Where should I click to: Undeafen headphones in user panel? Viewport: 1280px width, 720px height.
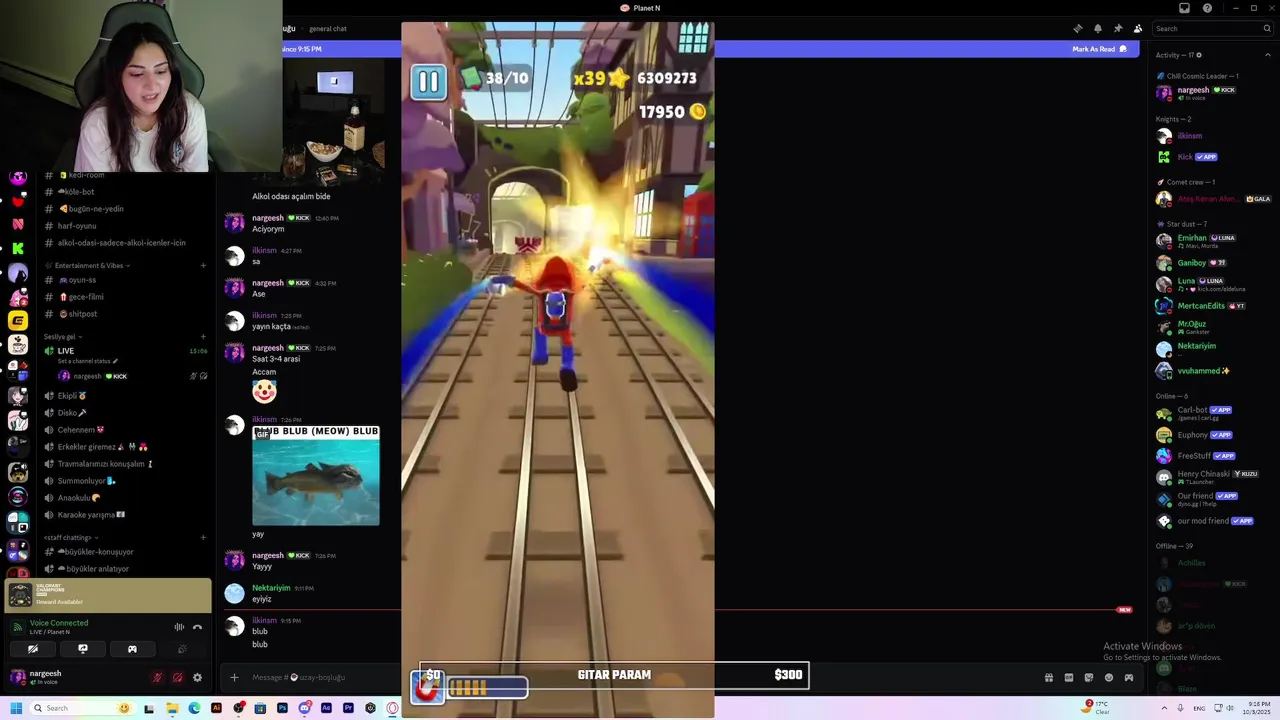tap(177, 677)
